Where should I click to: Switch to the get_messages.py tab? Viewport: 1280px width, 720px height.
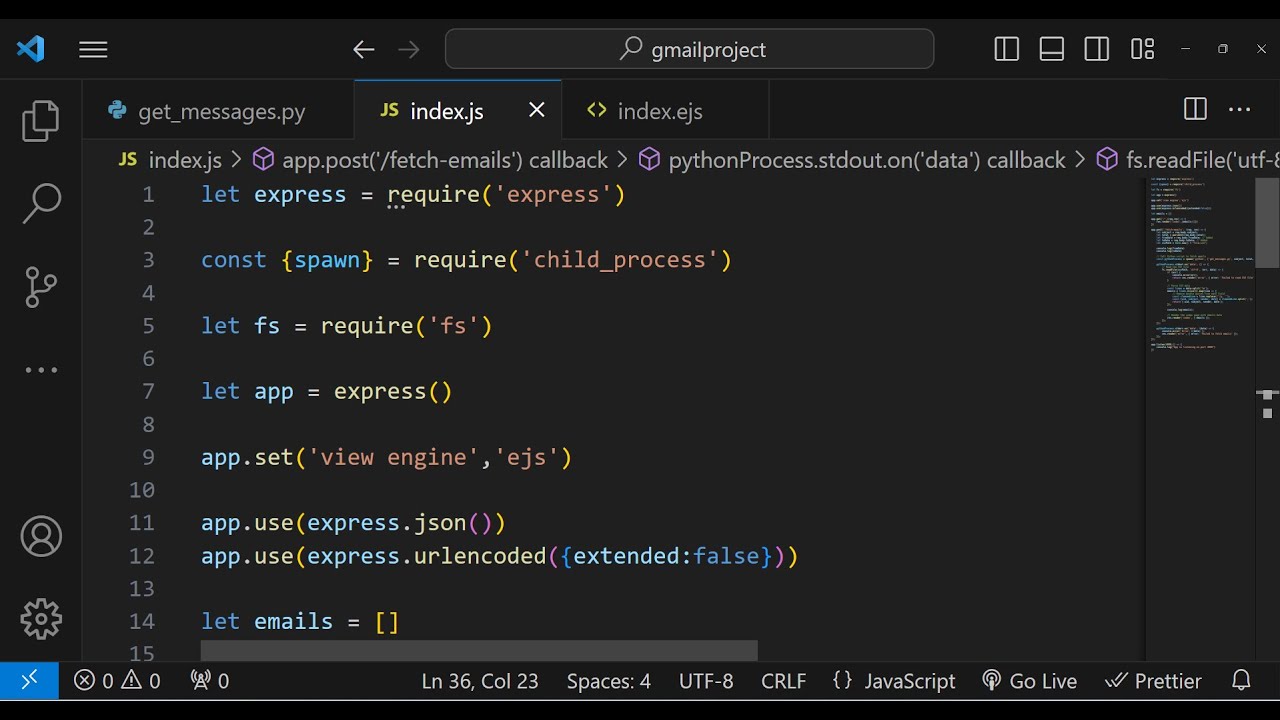point(221,111)
